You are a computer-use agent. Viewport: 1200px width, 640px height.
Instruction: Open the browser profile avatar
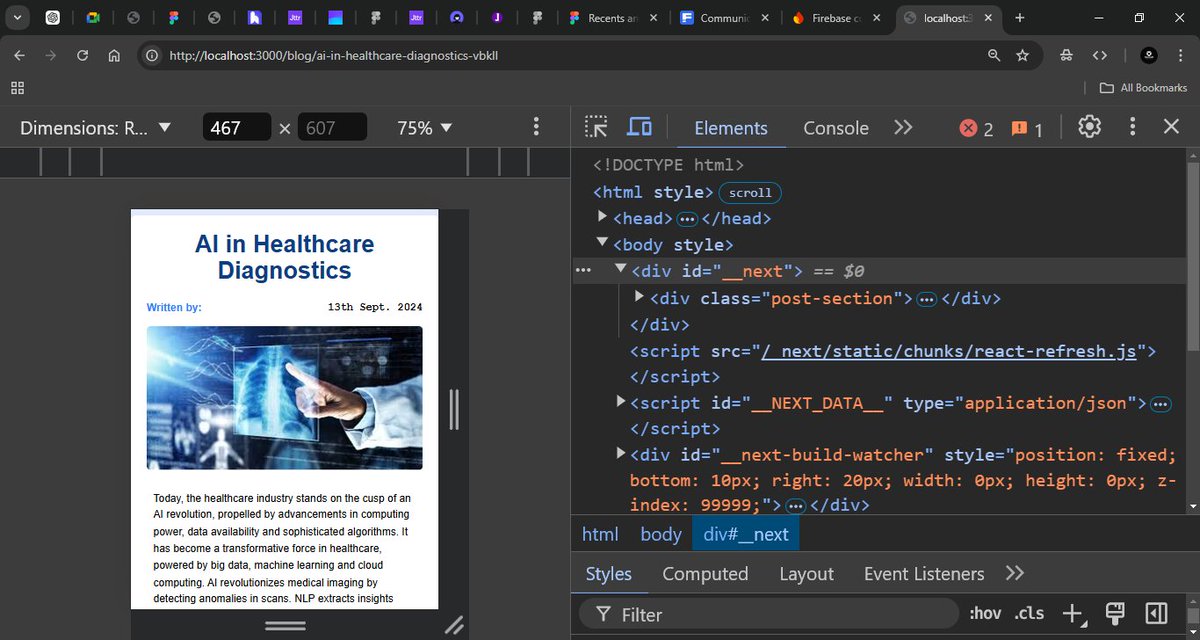click(x=1149, y=56)
